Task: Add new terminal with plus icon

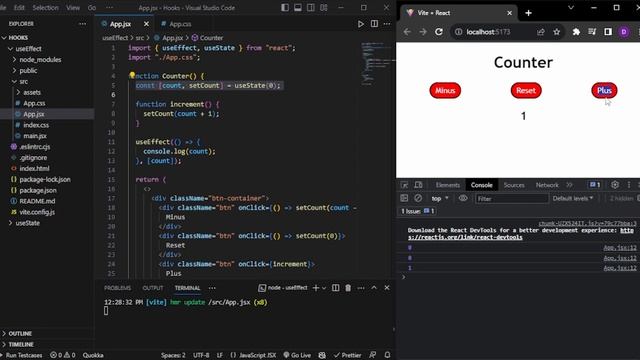Action: [316, 288]
